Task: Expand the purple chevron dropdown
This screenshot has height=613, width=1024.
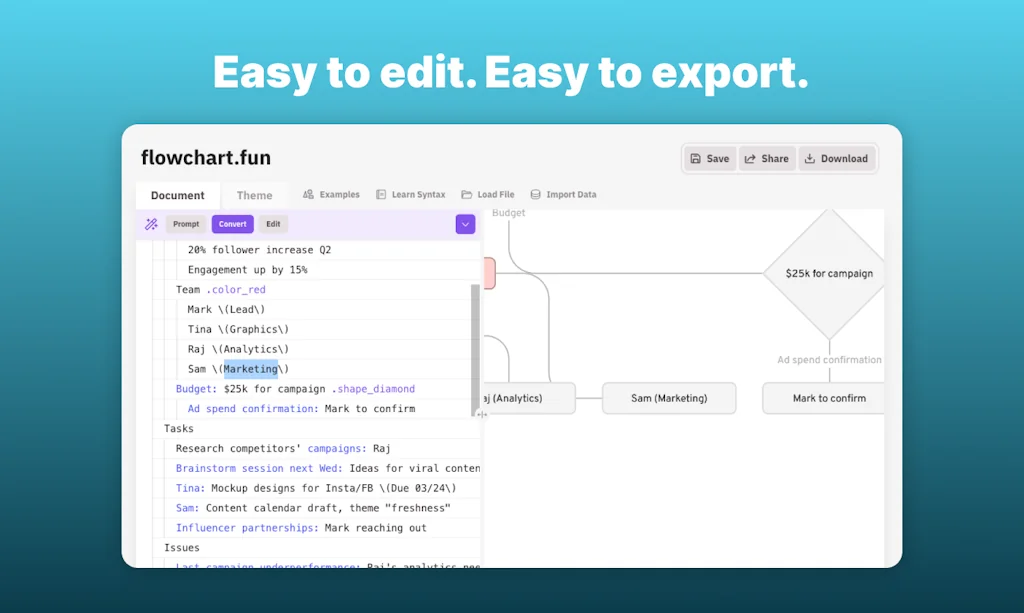Action: pyautogui.click(x=465, y=223)
